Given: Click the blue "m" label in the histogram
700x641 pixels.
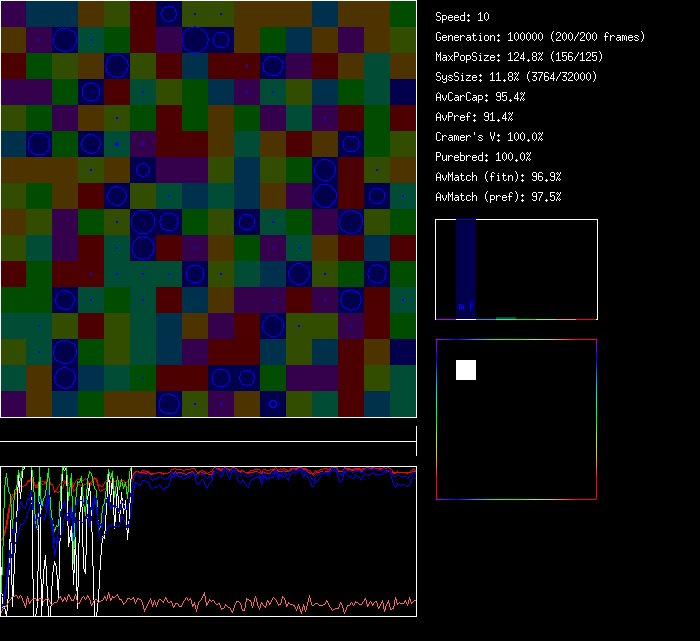Looking at the screenshot, I should tap(461, 306).
